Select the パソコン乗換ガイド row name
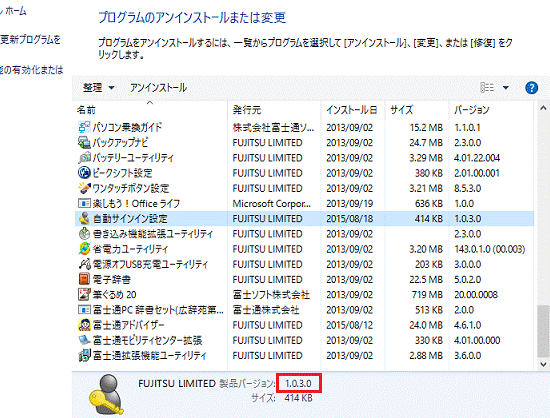 [x=127, y=127]
